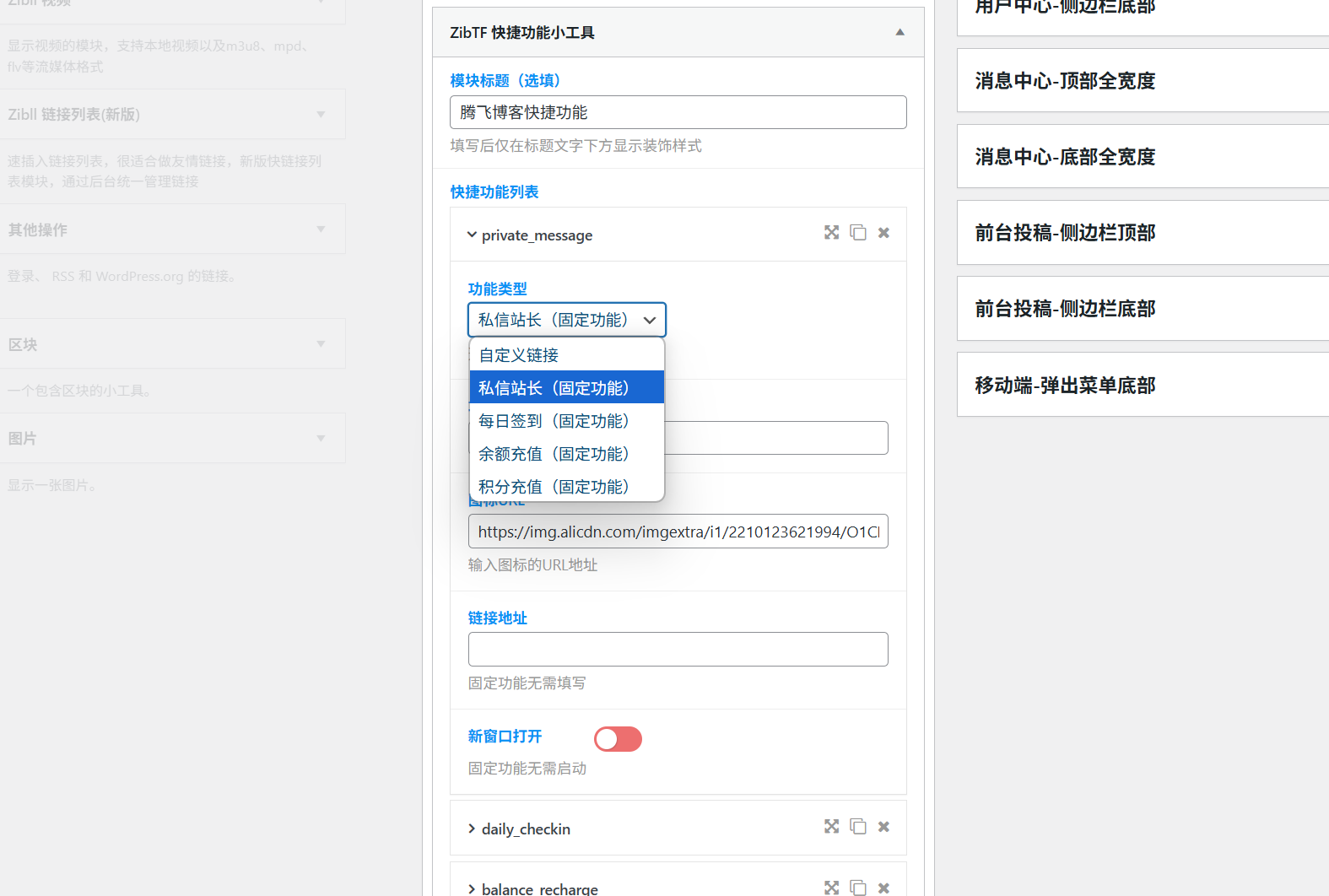Screen dimensions: 1329x896
Task: Open 移动端-弹出菜单底部 widget area
Action: 1143,385
